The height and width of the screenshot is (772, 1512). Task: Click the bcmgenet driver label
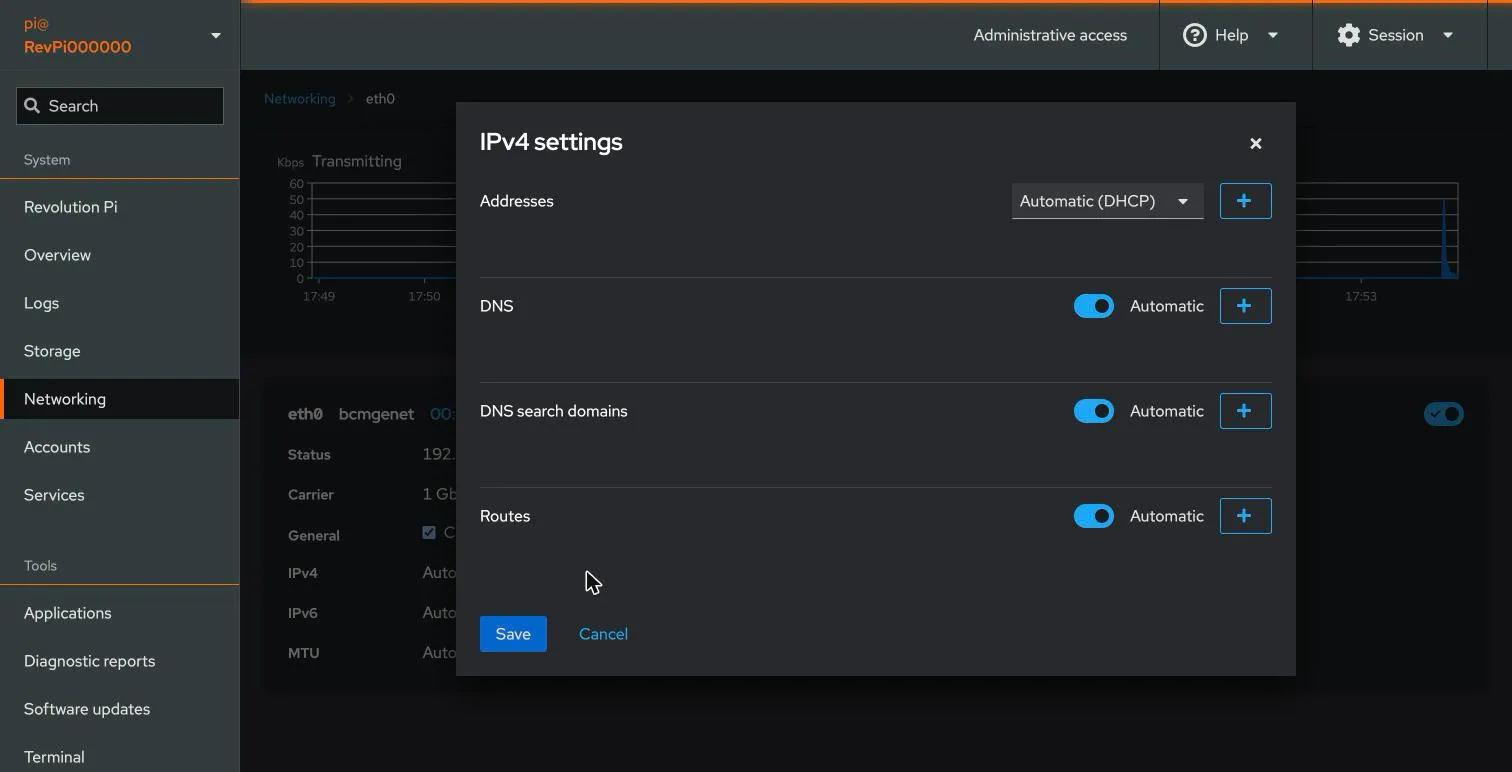[376, 414]
